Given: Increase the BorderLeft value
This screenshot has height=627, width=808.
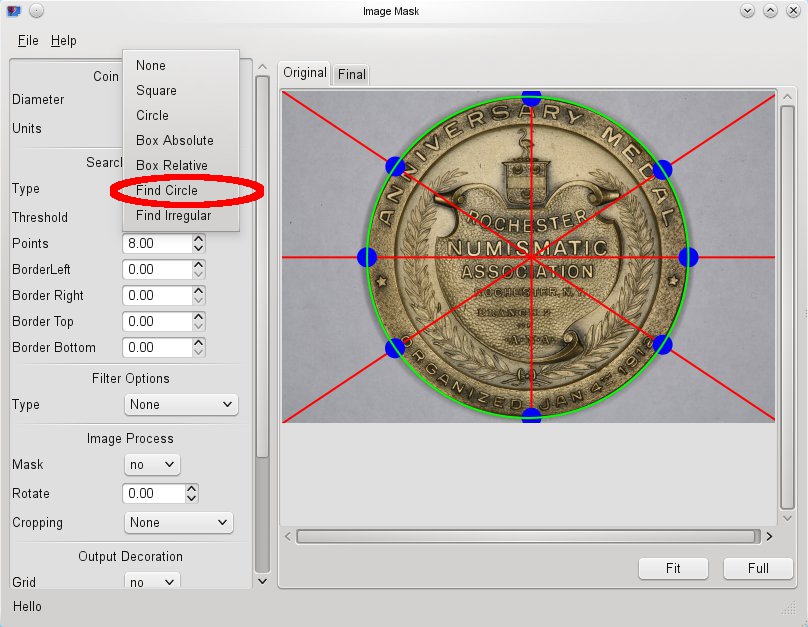Looking at the screenshot, I should 198,265.
